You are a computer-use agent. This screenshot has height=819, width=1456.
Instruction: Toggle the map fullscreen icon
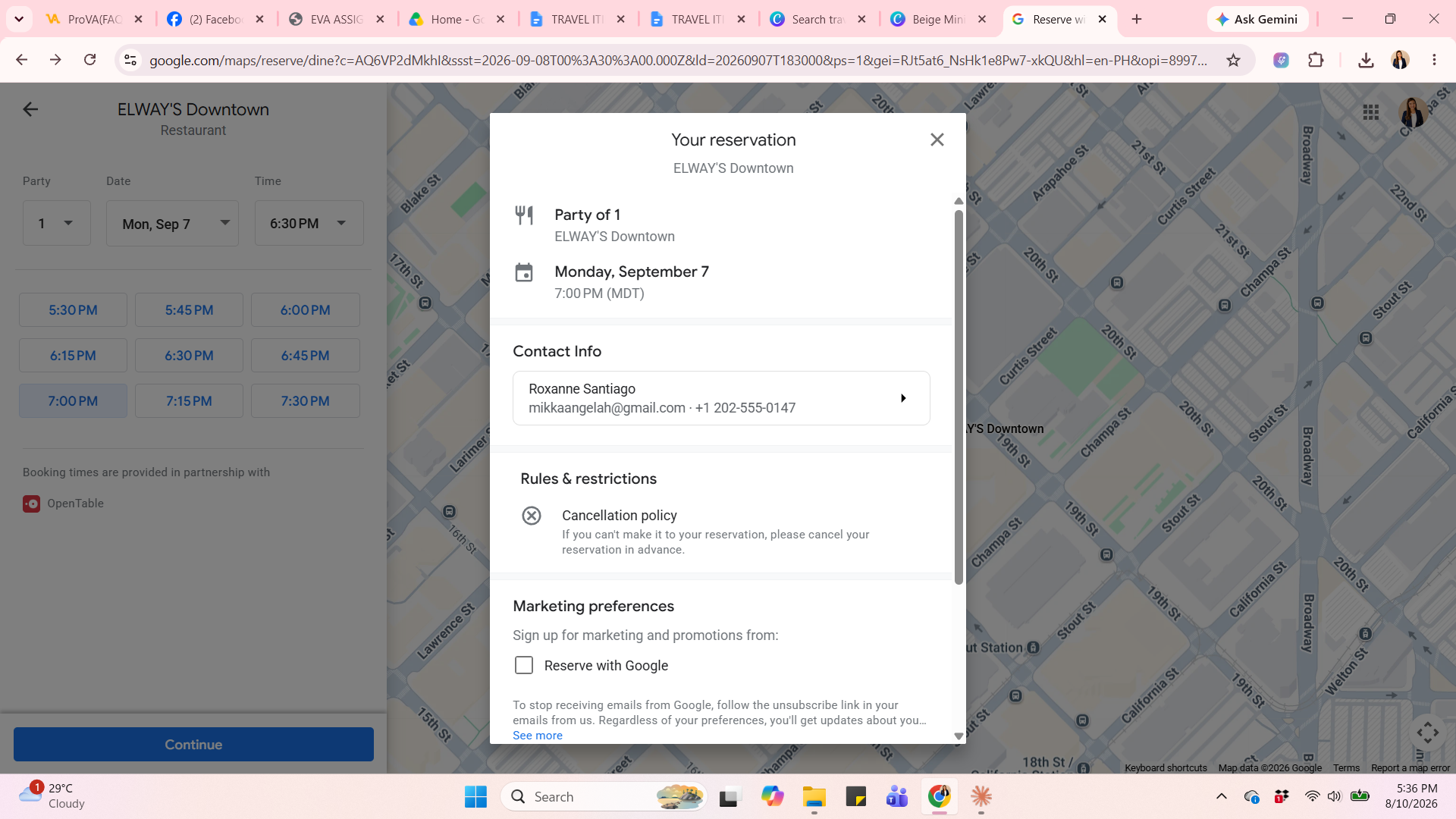click(1428, 733)
